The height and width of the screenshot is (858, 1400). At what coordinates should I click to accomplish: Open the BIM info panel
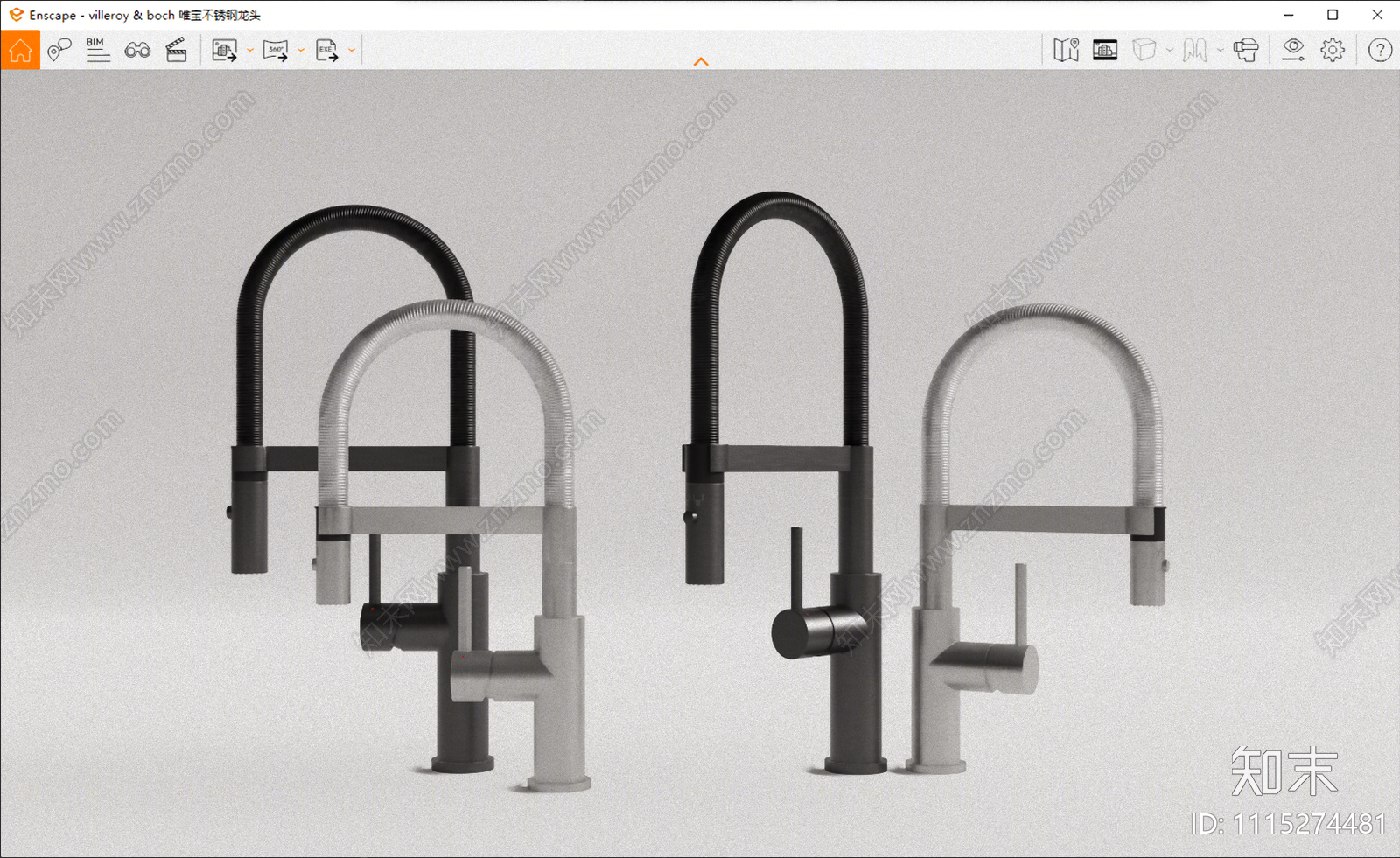[98, 50]
